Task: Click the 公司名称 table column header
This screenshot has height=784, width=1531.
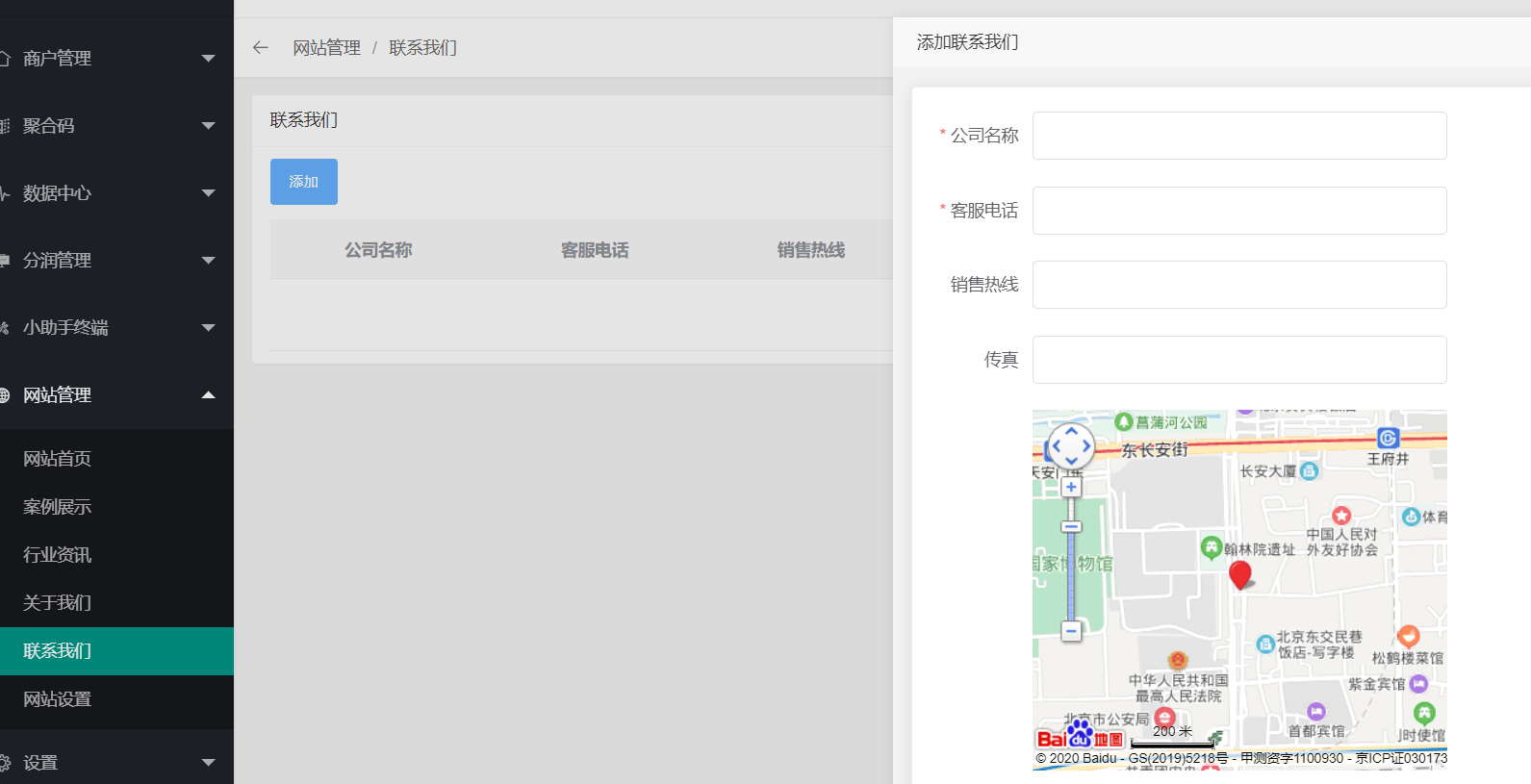Action: tap(379, 250)
